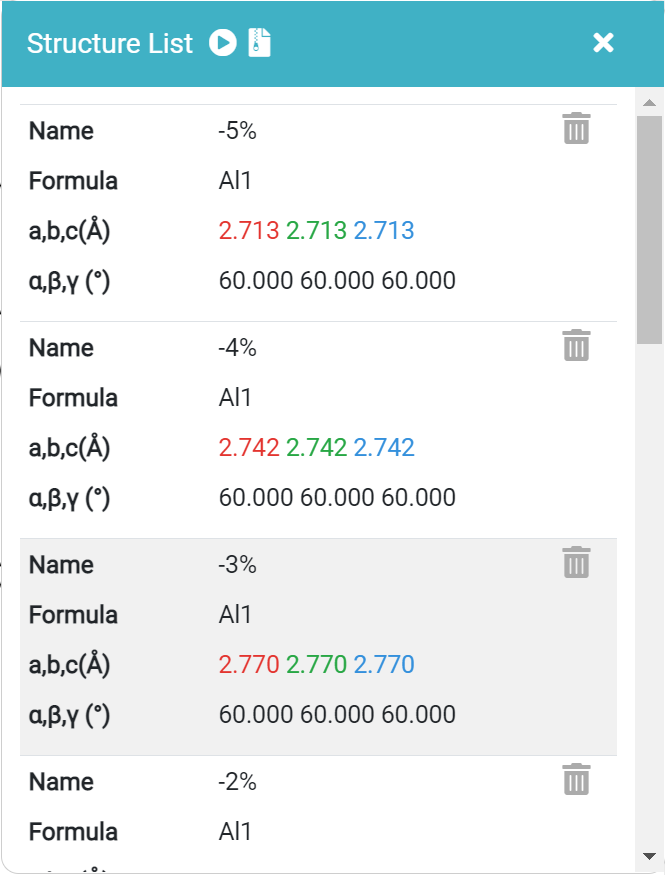This screenshot has width=665, height=875.
Task: Click the play icon beside Structure List
Action: point(222,43)
